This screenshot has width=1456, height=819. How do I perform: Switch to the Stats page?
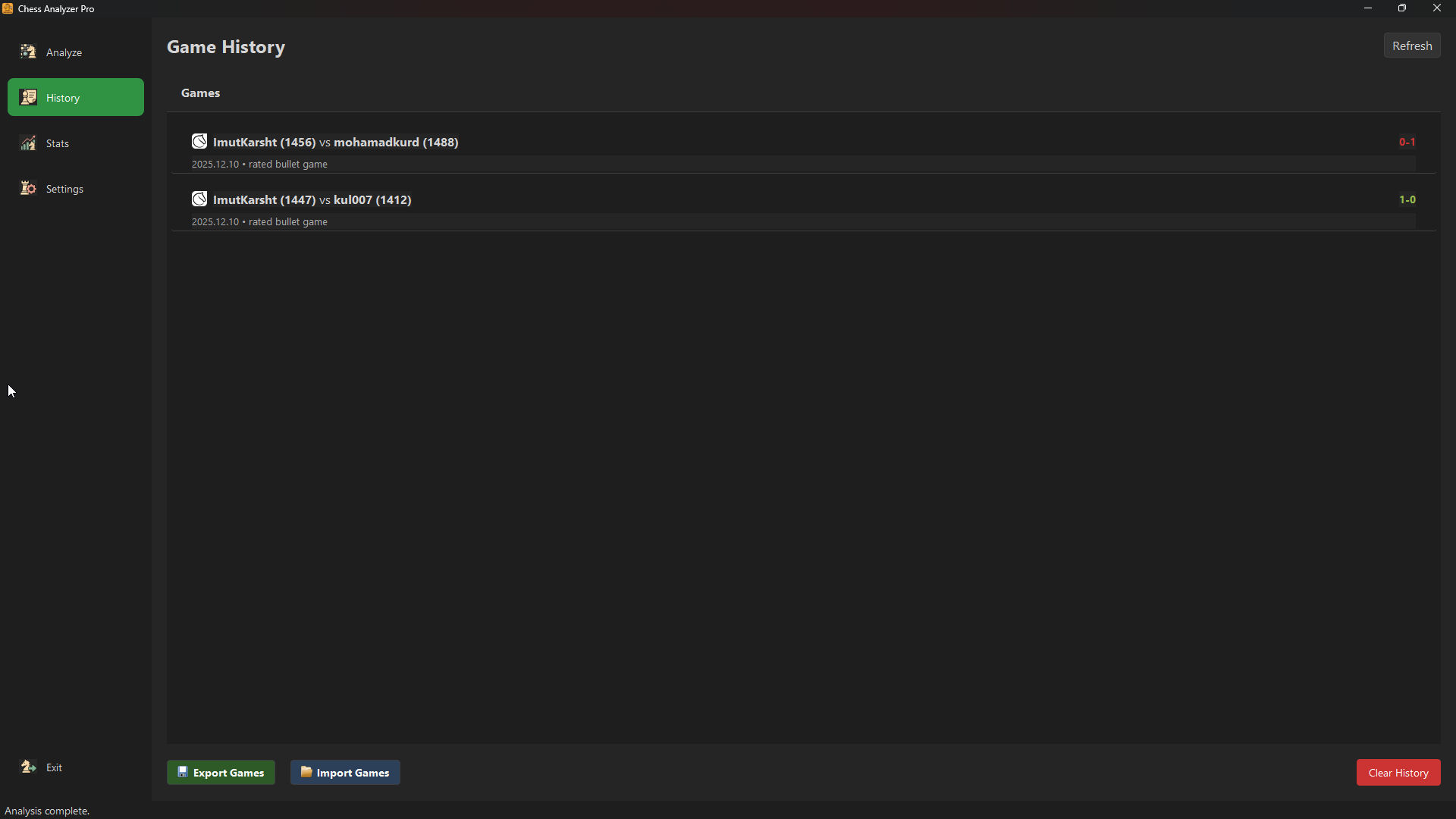[x=76, y=143]
